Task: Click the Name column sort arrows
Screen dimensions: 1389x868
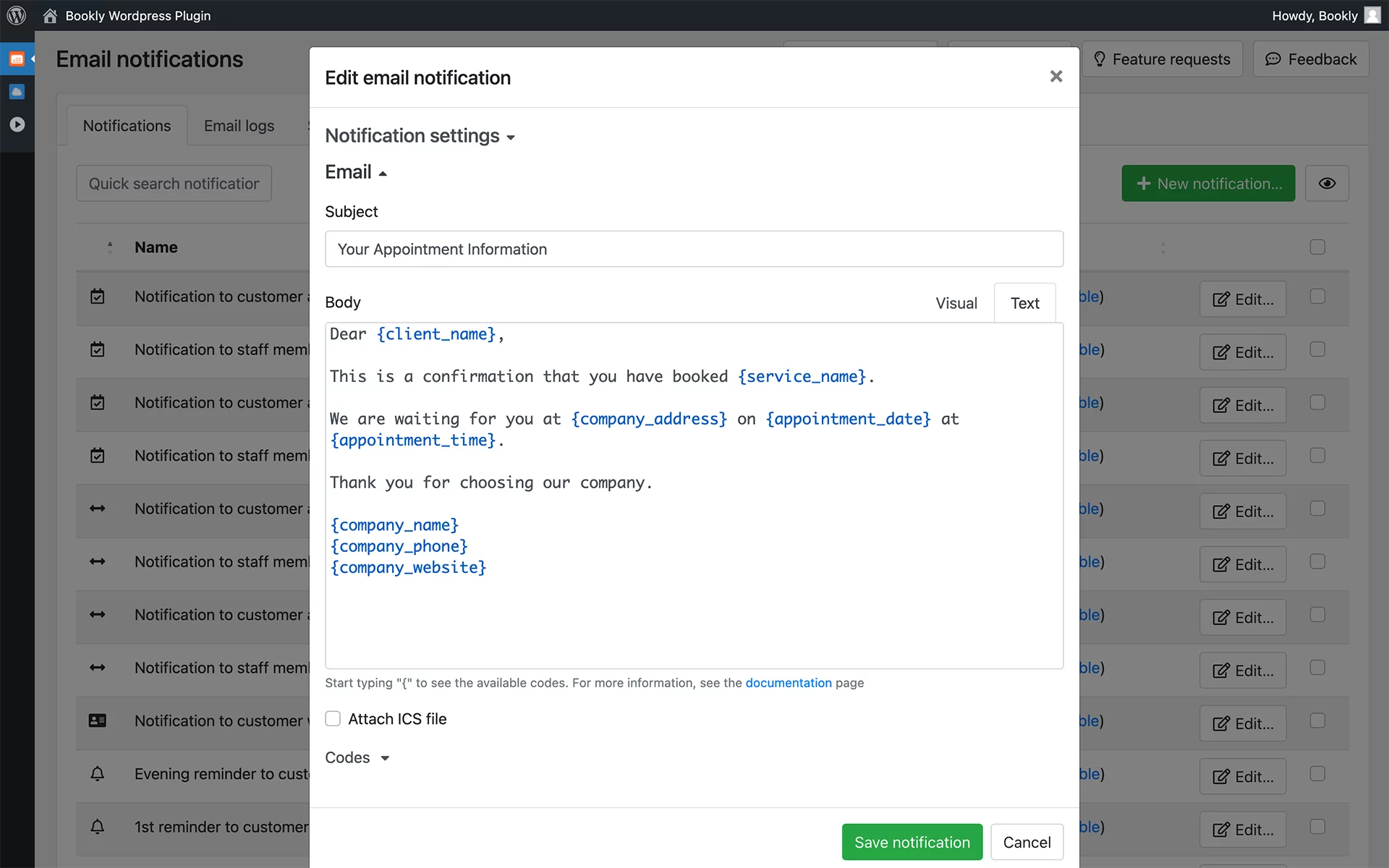Action: [x=110, y=247]
